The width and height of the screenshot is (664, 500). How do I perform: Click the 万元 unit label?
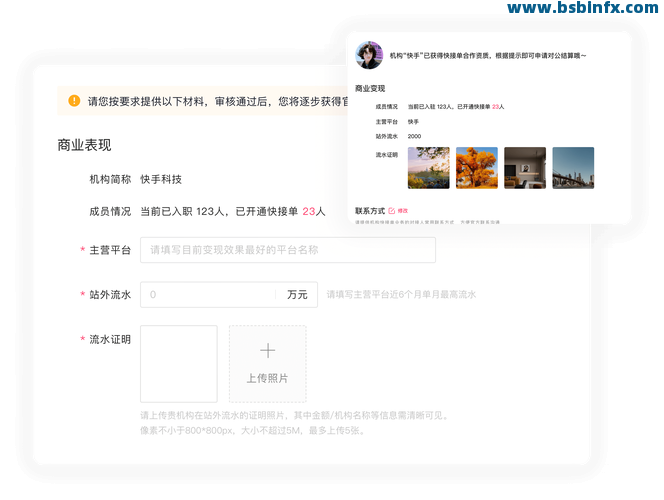coord(297,295)
